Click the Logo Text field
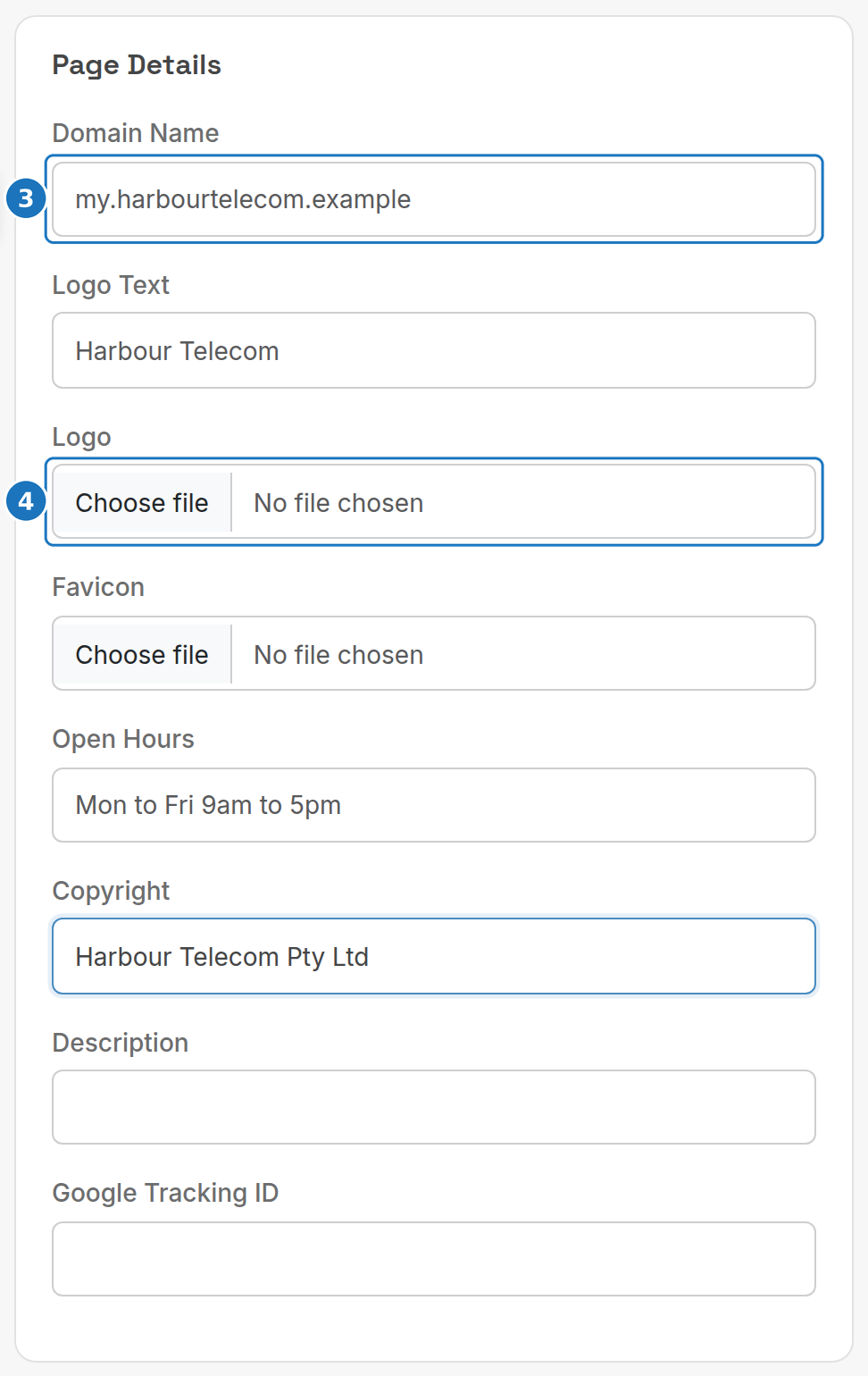Viewport: 868px width, 1376px height. click(x=434, y=350)
